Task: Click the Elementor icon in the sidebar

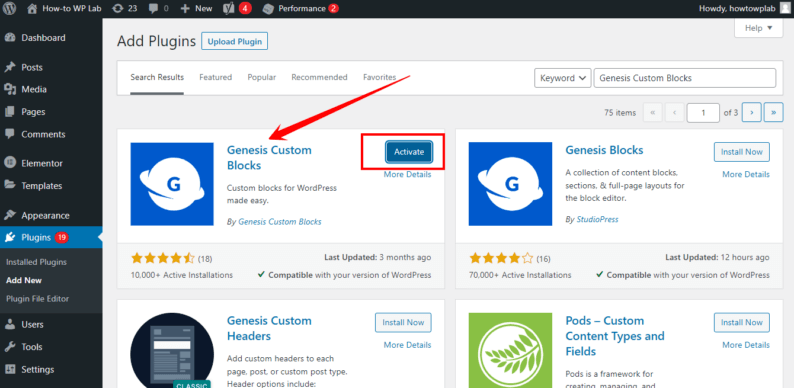Action: (x=10, y=163)
